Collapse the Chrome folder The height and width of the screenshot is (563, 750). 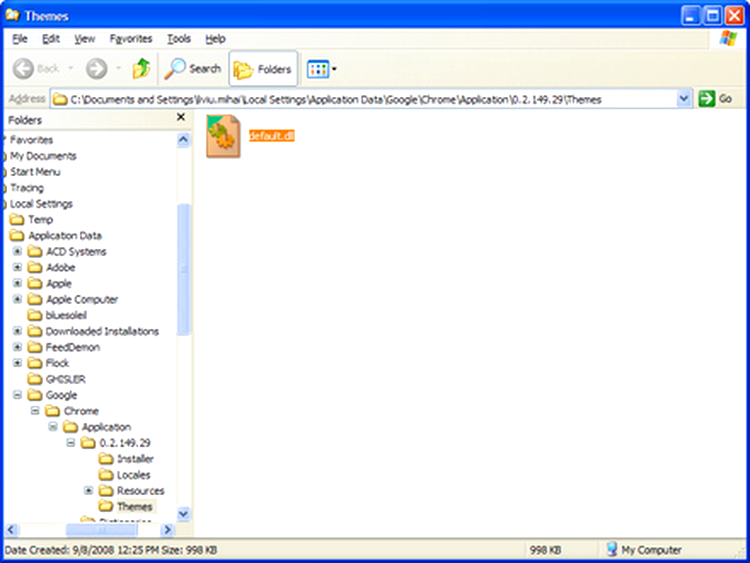[x=35, y=410]
